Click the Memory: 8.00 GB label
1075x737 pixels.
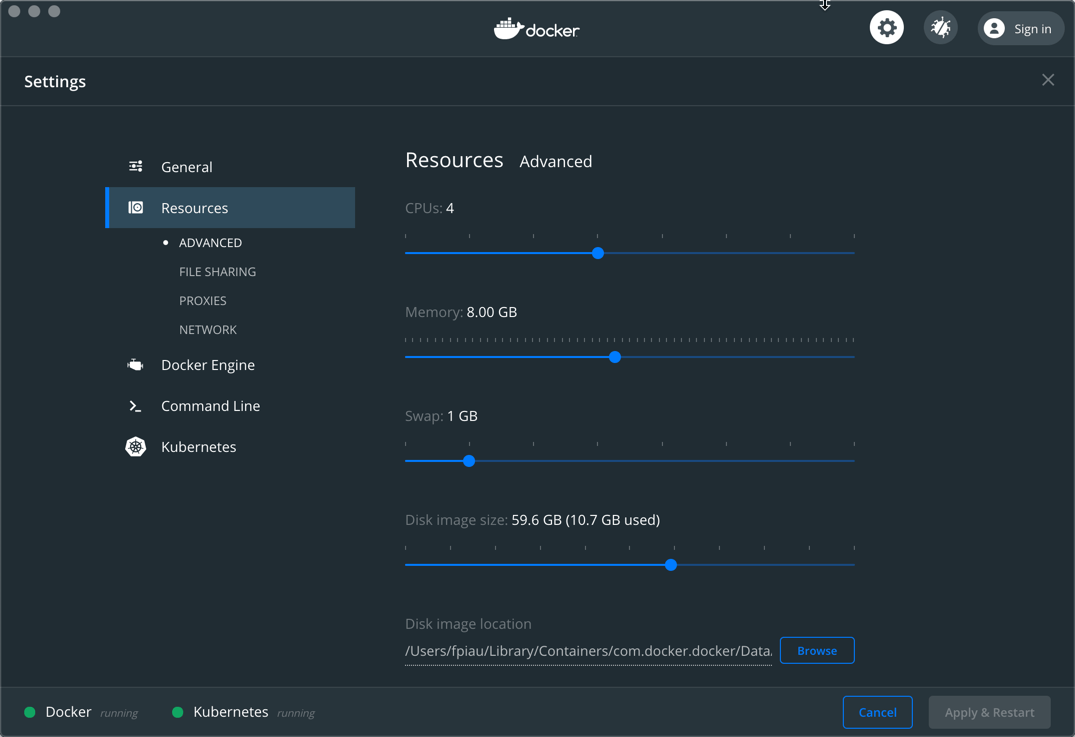461,312
